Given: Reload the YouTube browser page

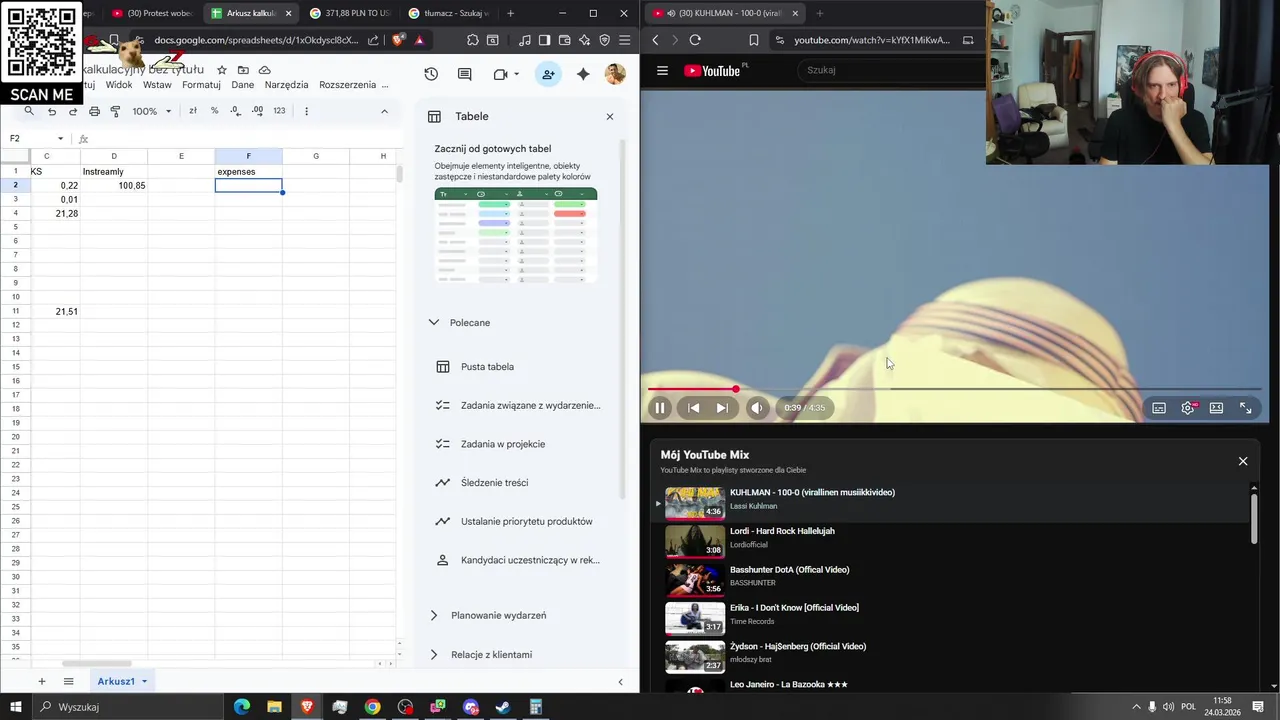Looking at the screenshot, I should [695, 40].
